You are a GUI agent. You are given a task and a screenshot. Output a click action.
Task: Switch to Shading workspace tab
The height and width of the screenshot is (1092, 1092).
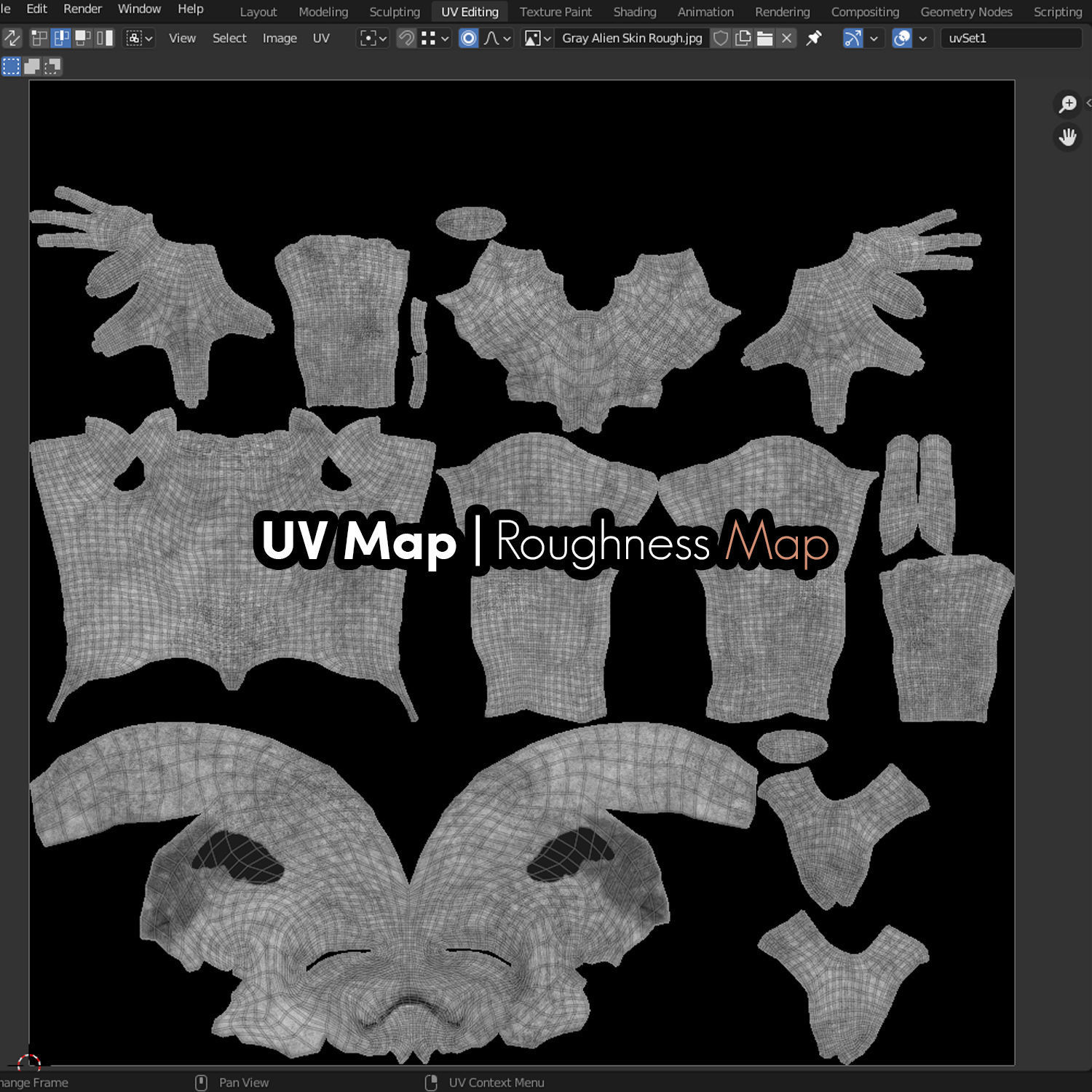click(x=635, y=12)
